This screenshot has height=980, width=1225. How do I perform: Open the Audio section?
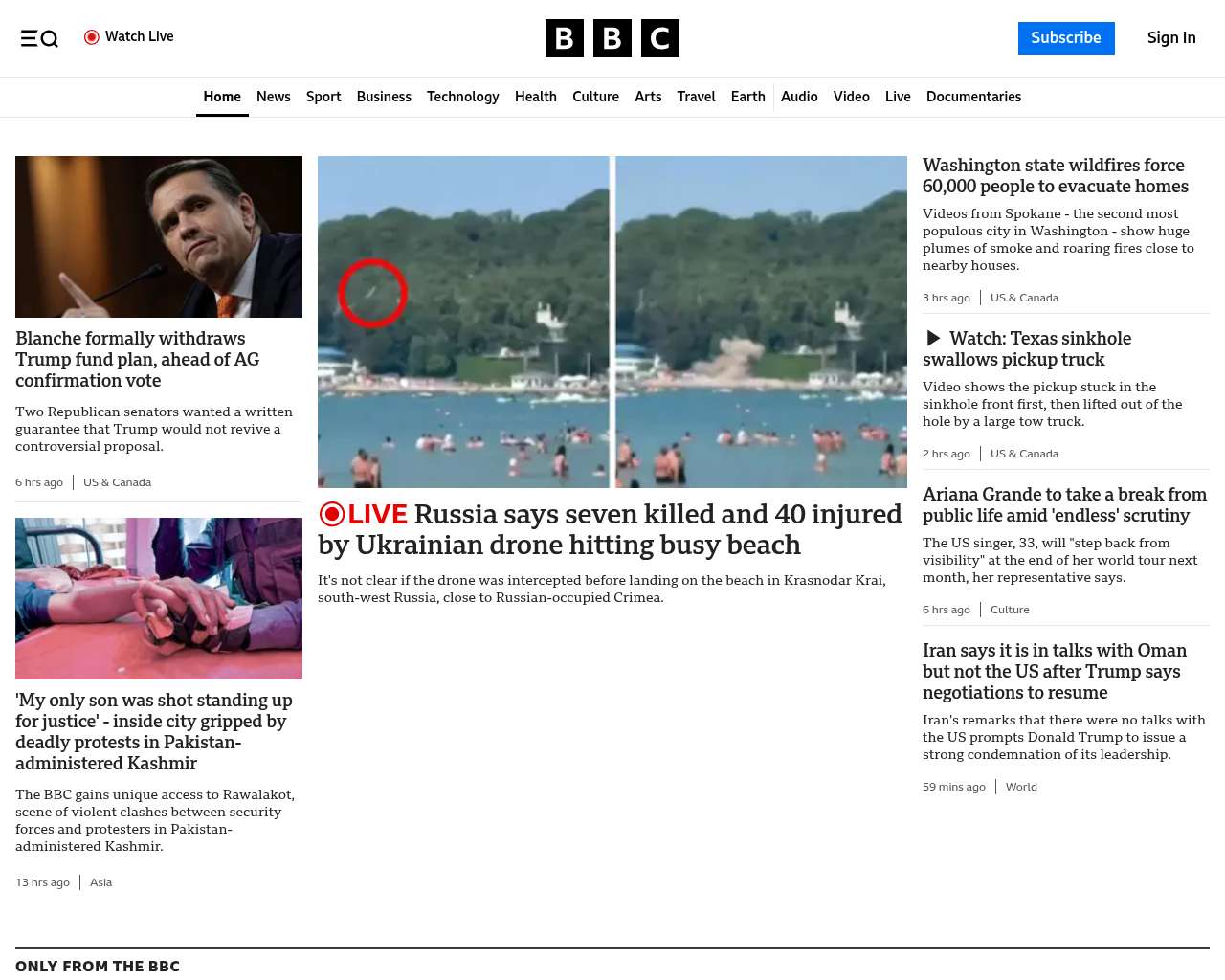799,97
